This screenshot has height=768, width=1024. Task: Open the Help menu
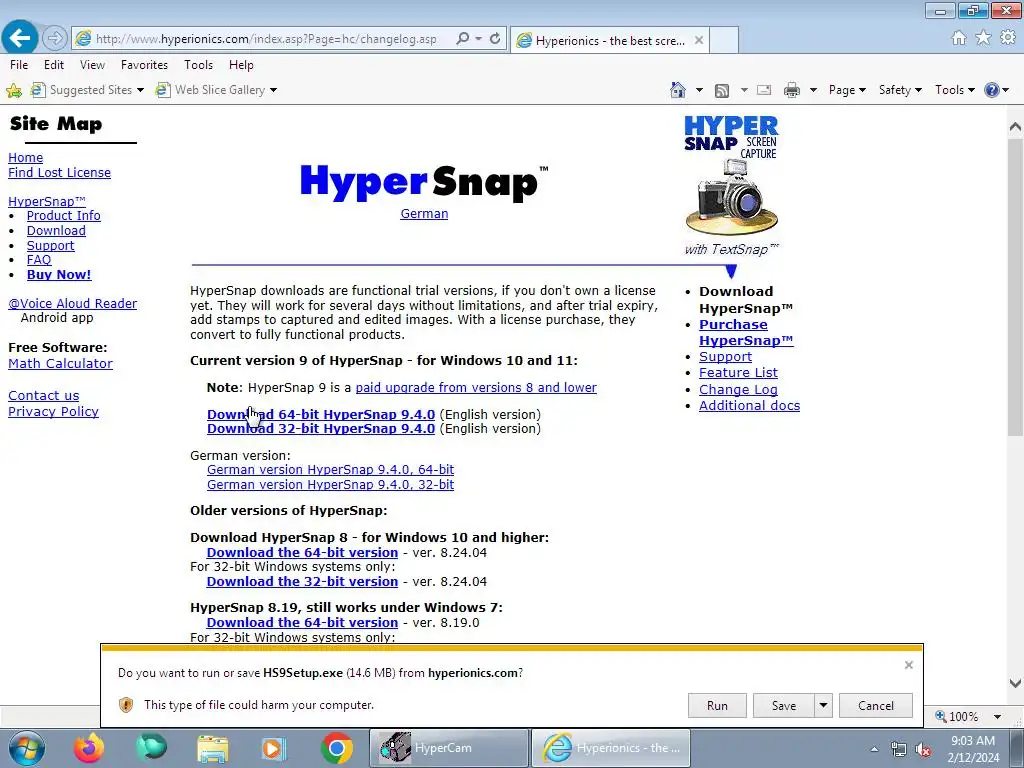tap(241, 65)
